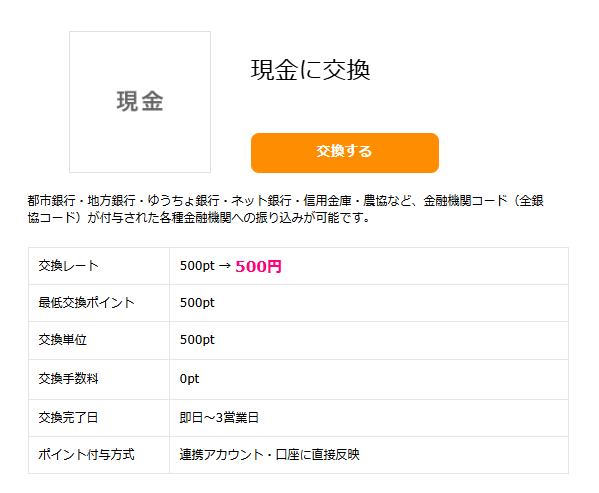This screenshot has height=493, width=599.
Task: Click the 500pt → rate text
Action: click(206, 266)
